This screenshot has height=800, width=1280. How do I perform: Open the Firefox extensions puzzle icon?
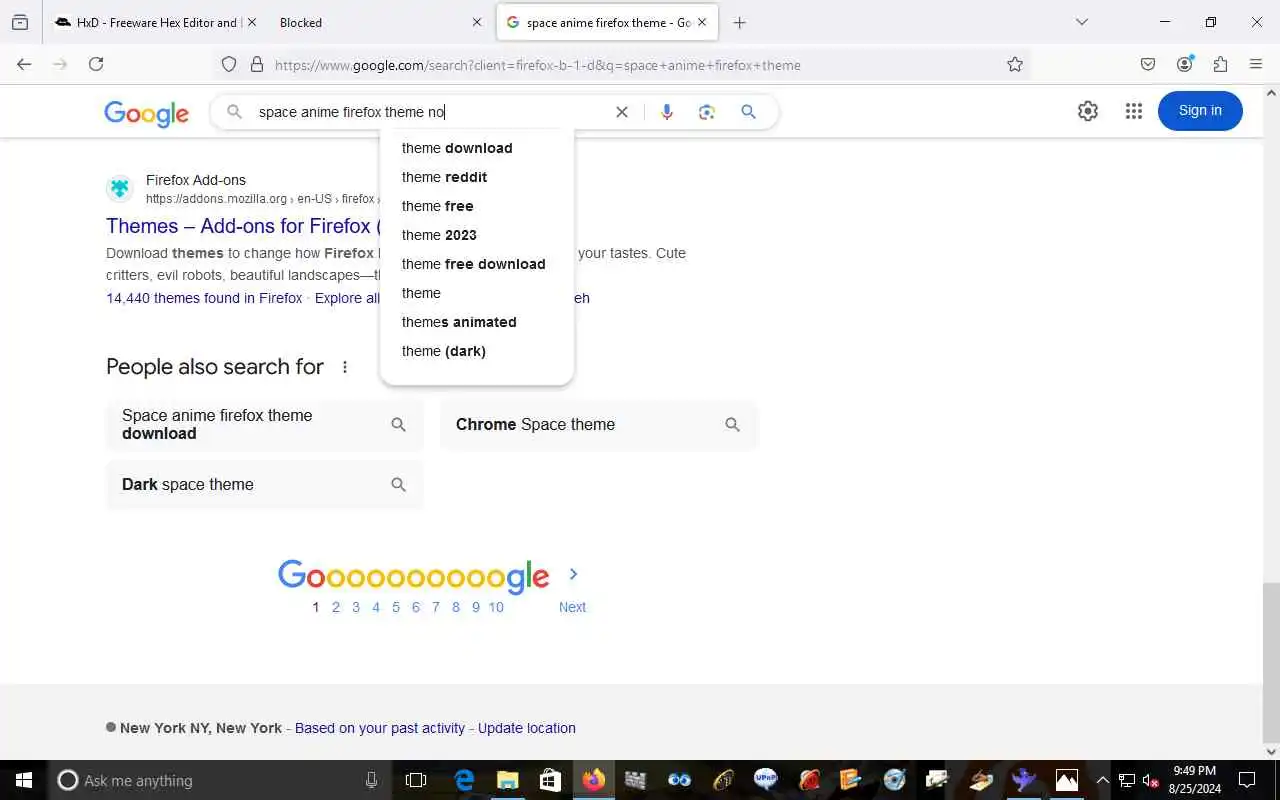point(1220,64)
